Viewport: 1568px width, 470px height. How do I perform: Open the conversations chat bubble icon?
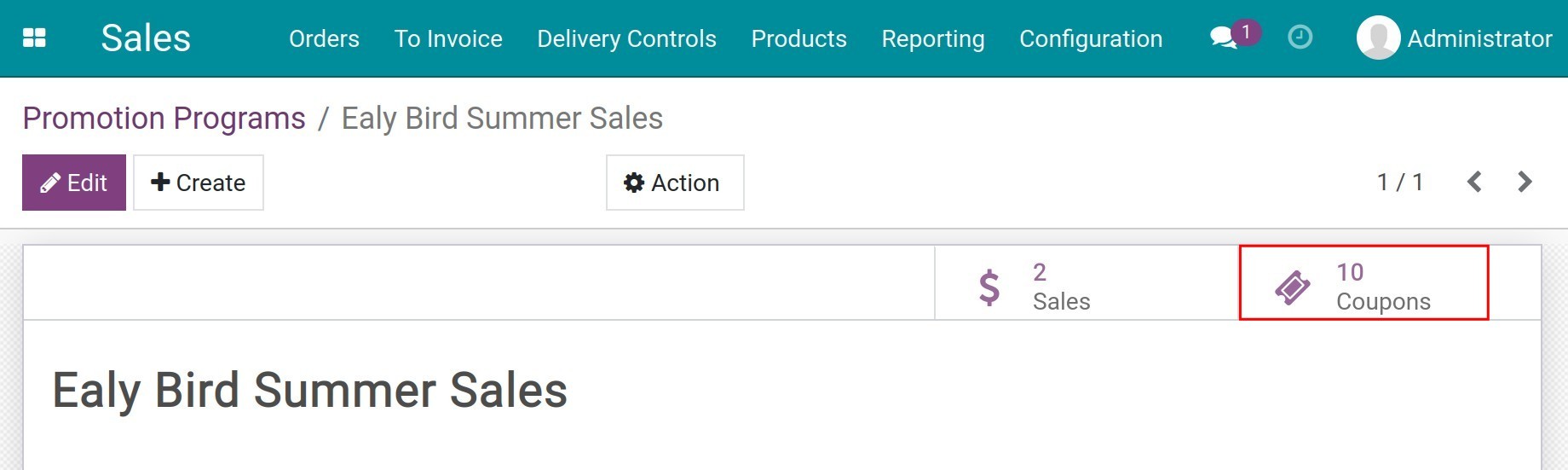click(x=1223, y=38)
